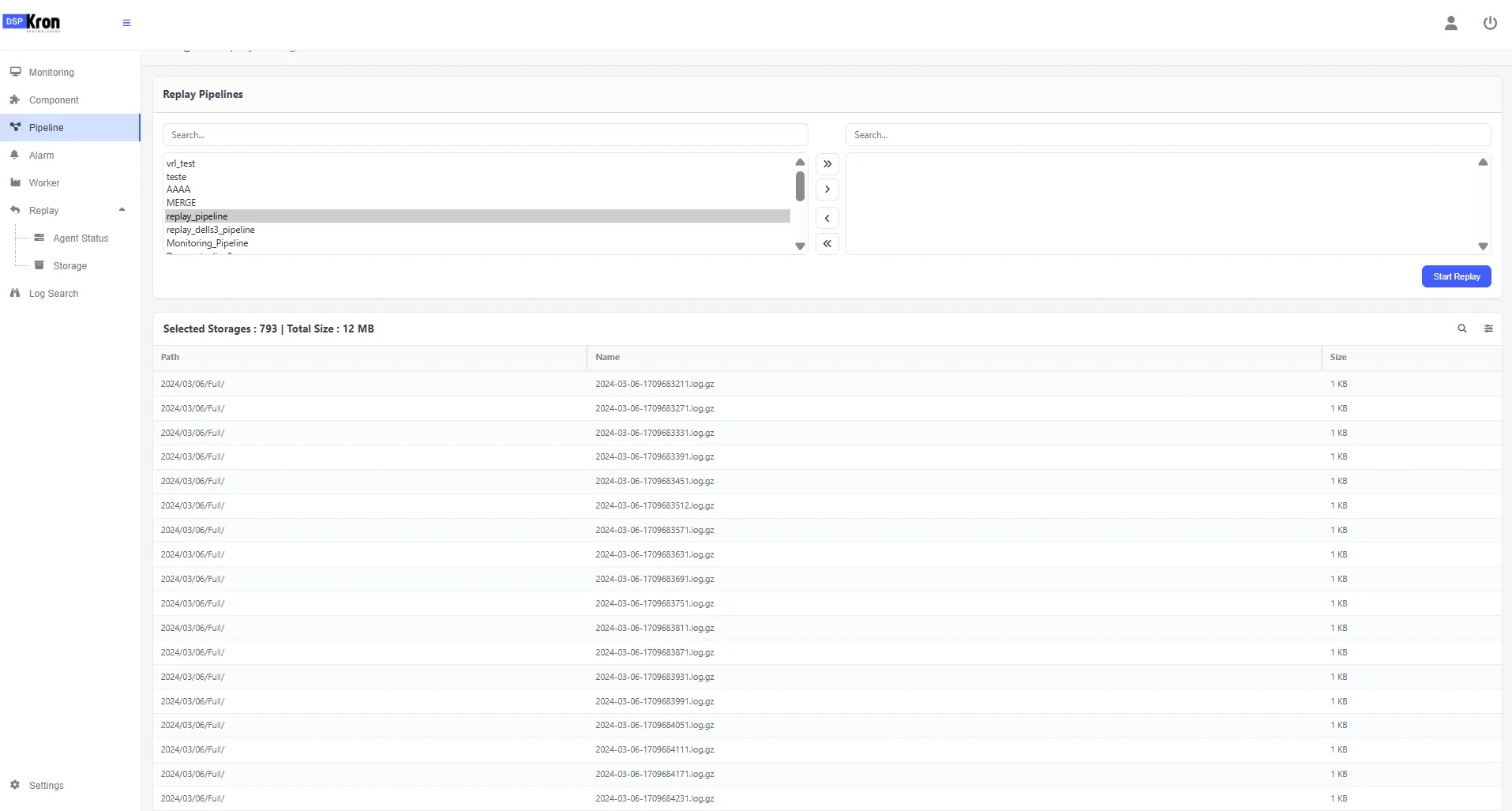Move all pipelines right with double arrow

pos(827,164)
